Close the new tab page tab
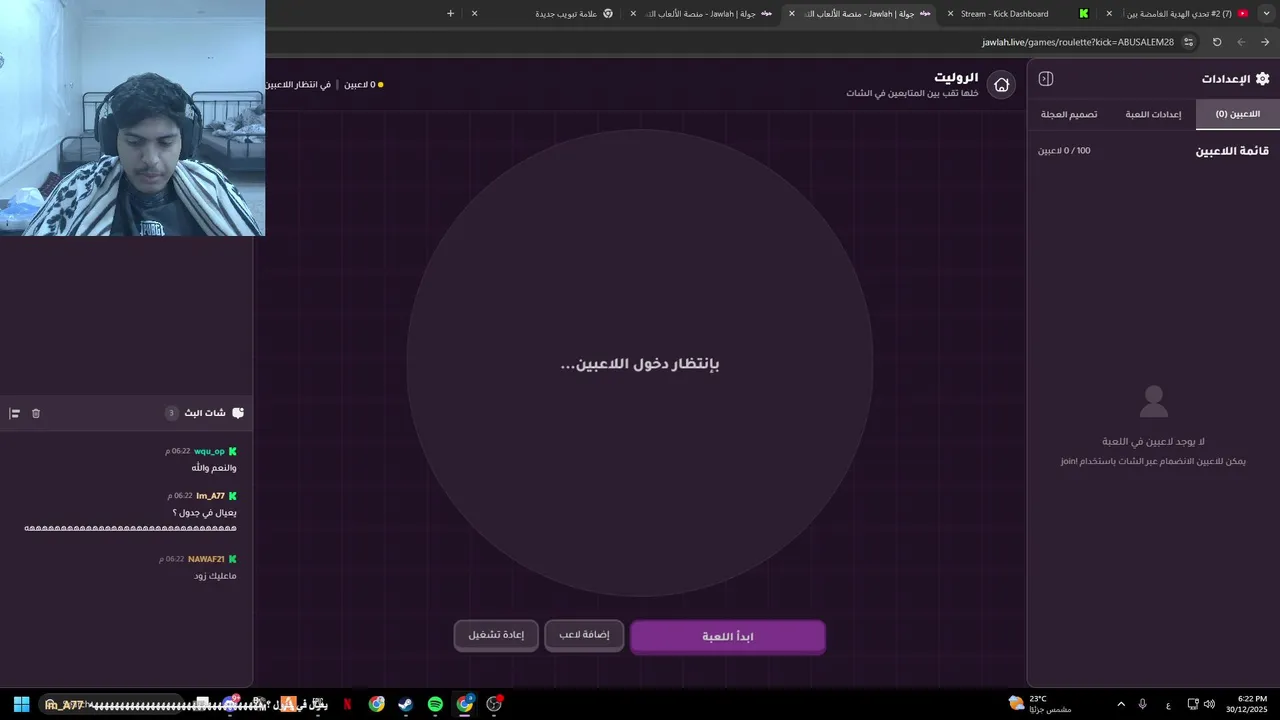The width and height of the screenshot is (1280, 720). 474,13
